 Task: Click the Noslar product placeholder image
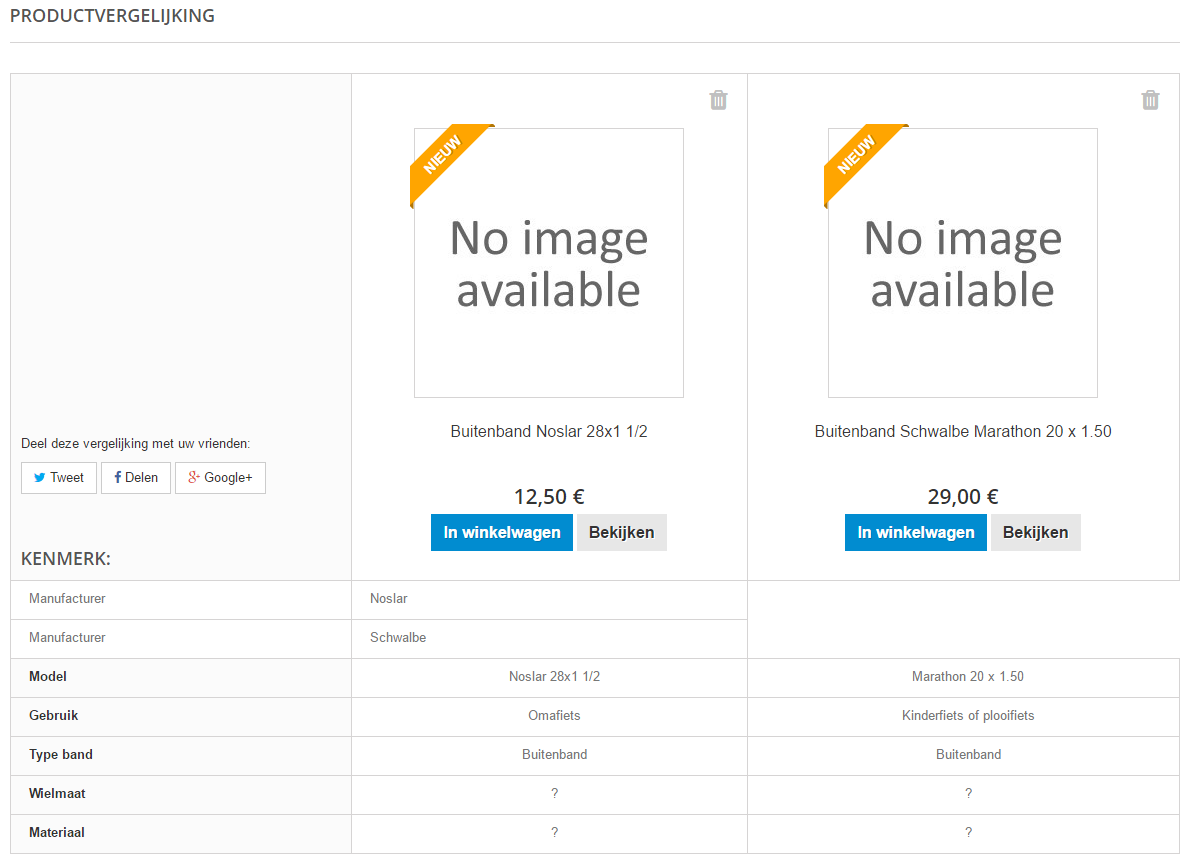click(549, 262)
